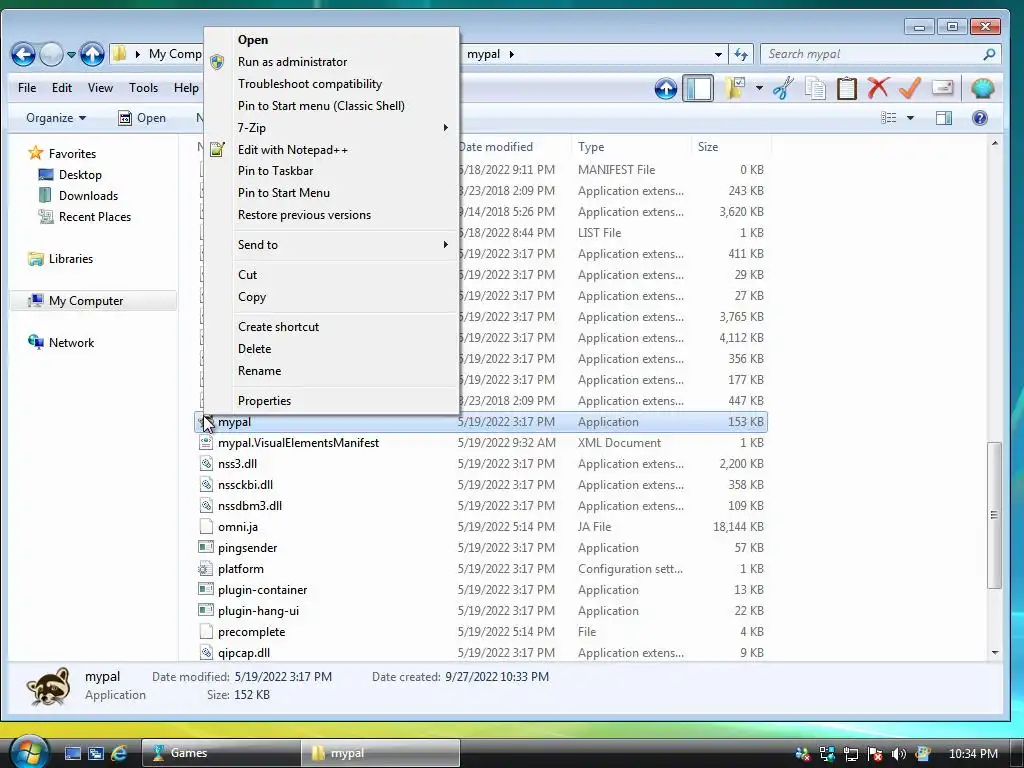Sort by the Type column header
This screenshot has width=1024, height=768.
[632, 147]
